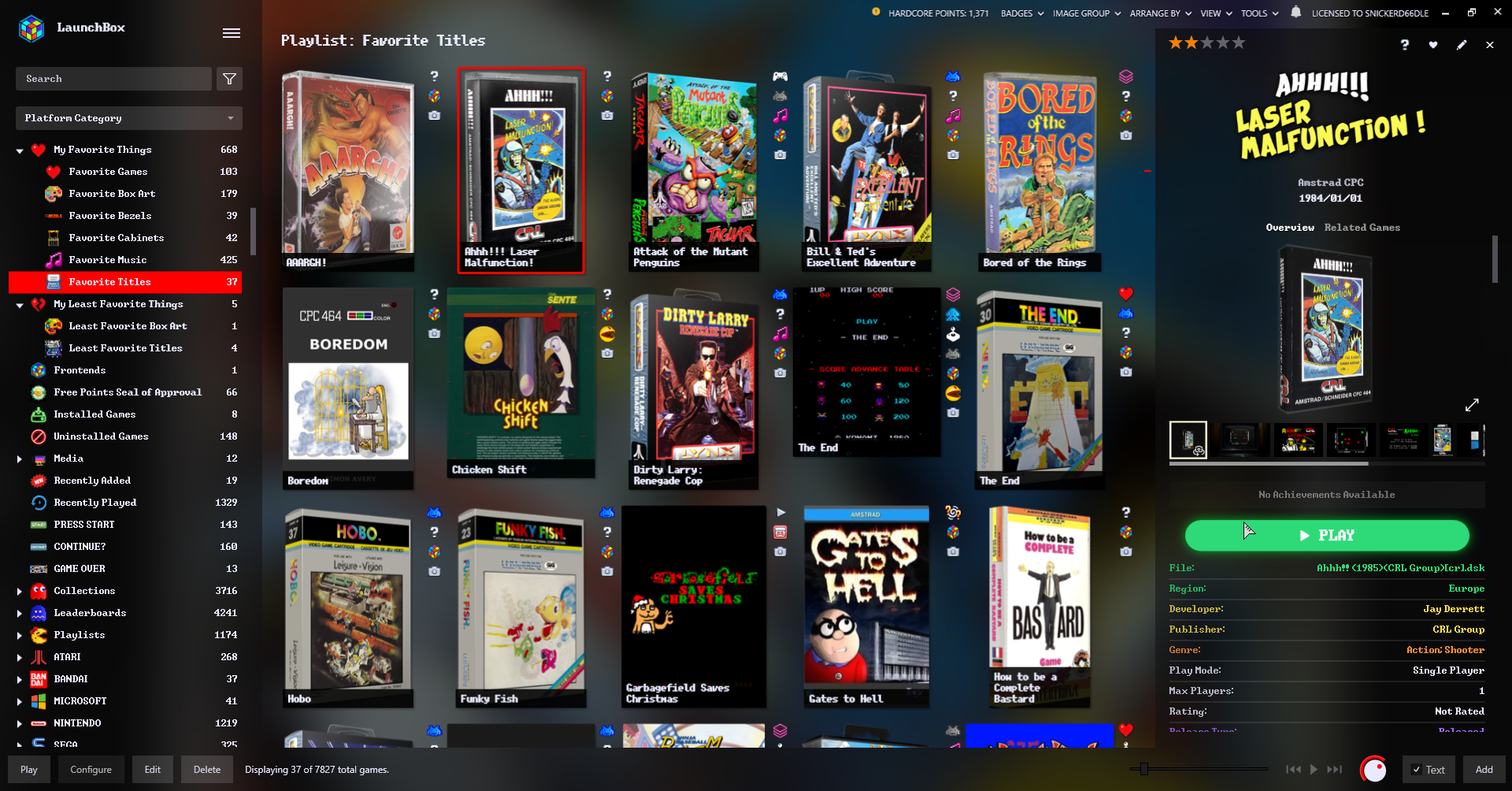The height and width of the screenshot is (791, 1512).
Task: Open help in the game details panel
Action: point(1405,45)
